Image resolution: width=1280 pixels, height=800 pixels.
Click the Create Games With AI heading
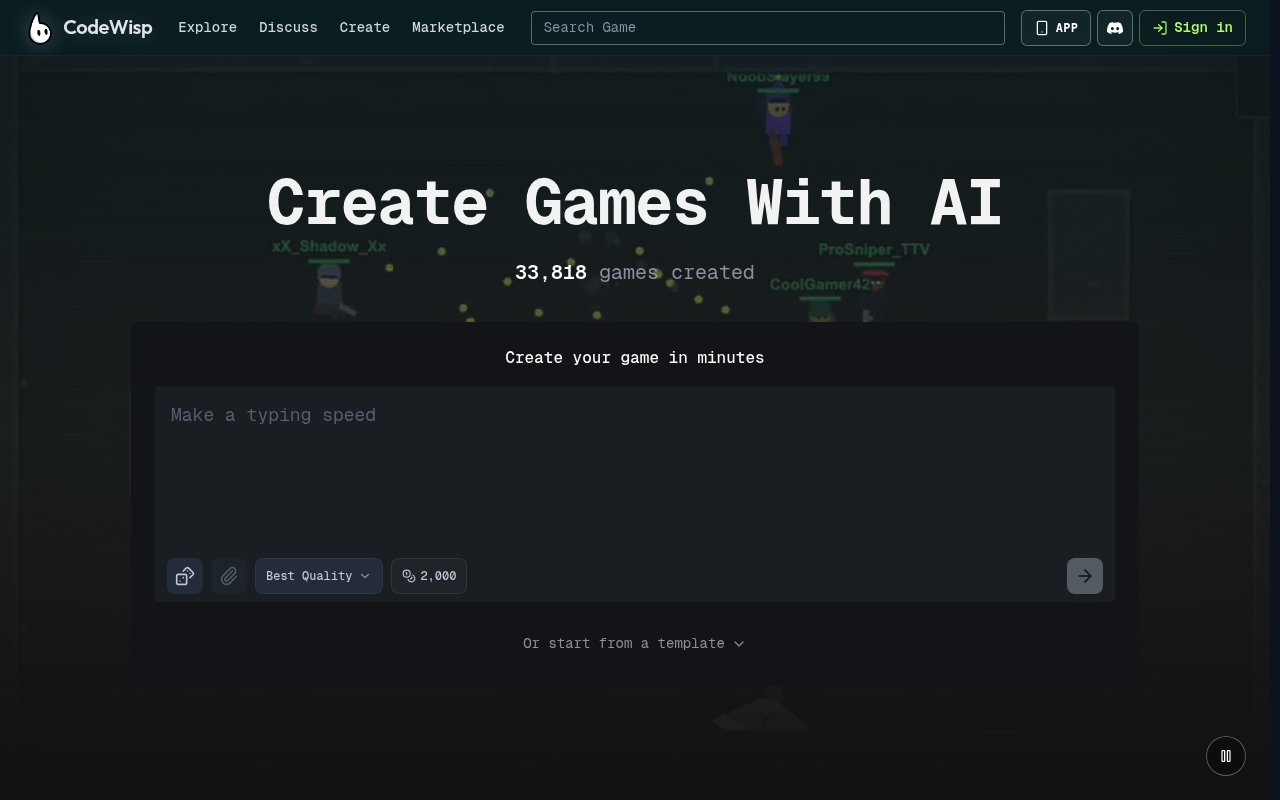635,203
